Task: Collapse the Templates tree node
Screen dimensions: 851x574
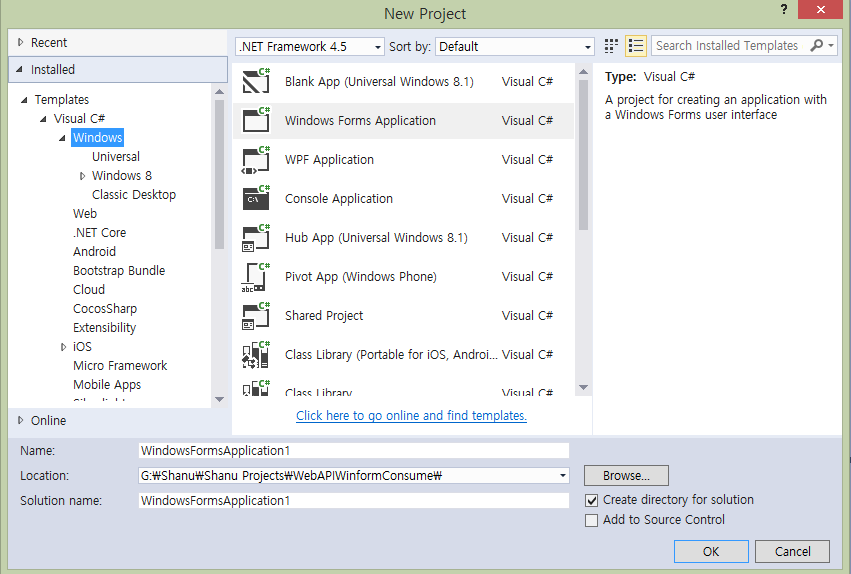Action: [x=24, y=100]
